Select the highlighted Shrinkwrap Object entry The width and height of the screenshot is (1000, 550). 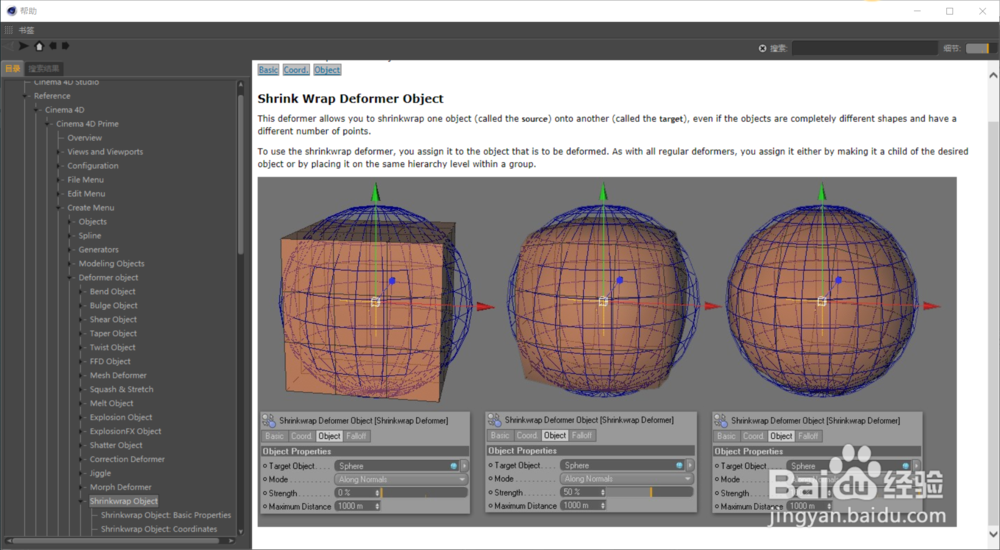pyautogui.click(x=124, y=502)
